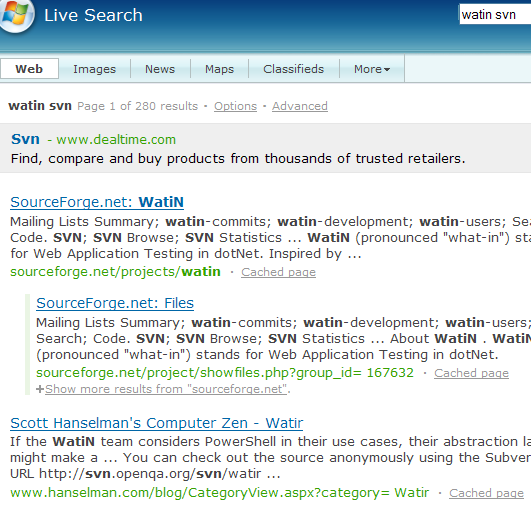Click the ad text "Find, compare and buy products"
Viewport: 531px width, 511px height.
(118, 158)
